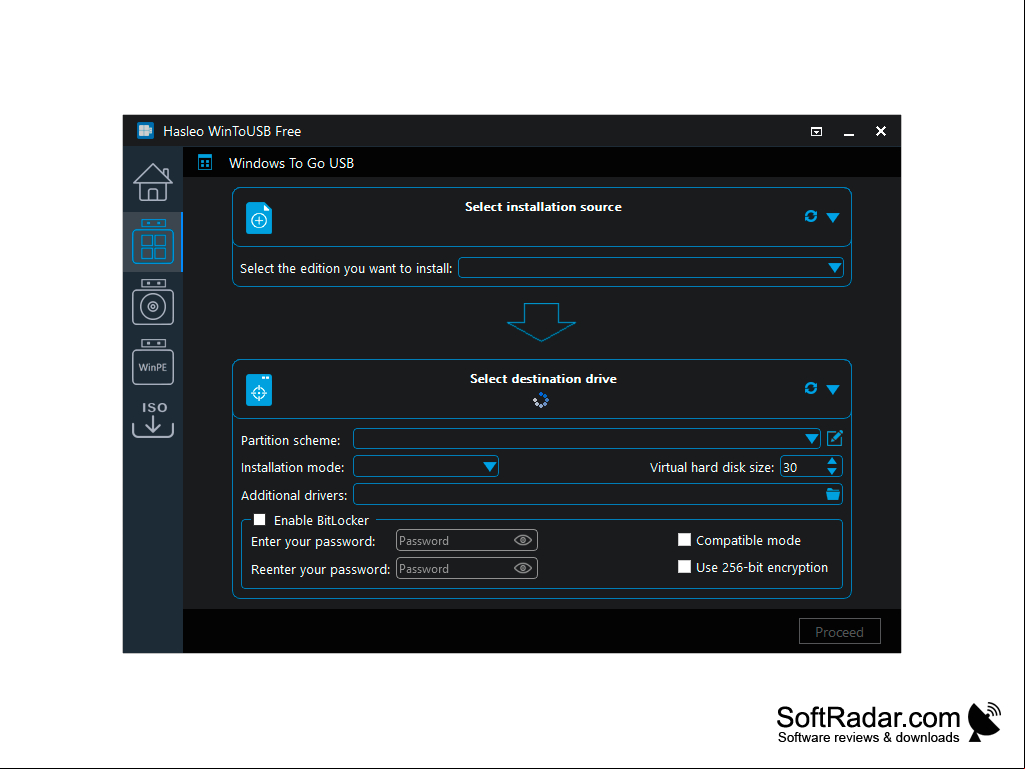
Task: Refresh the installation source list
Action: [811, 216]
